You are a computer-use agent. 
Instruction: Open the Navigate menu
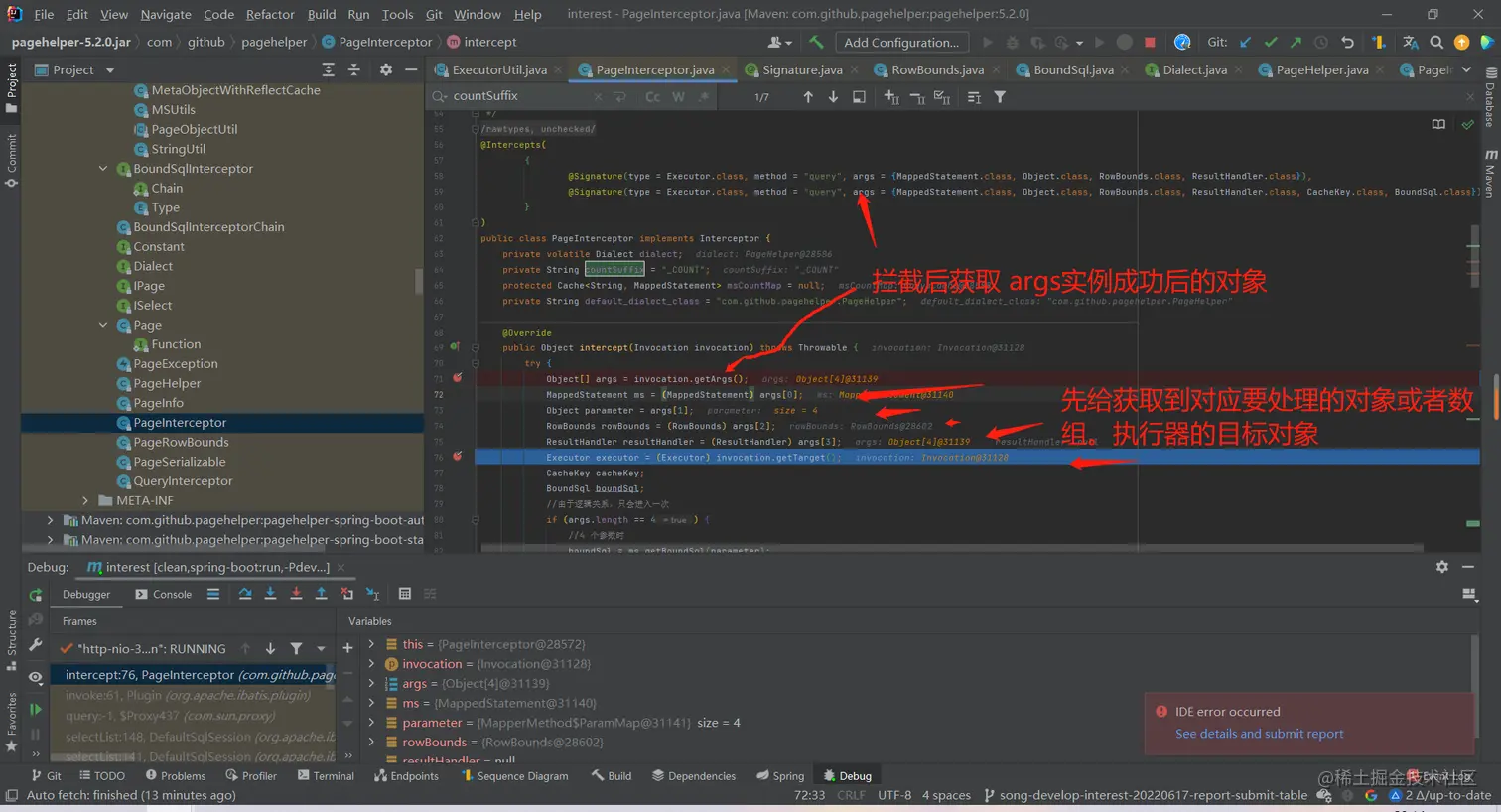coord(166,14)
